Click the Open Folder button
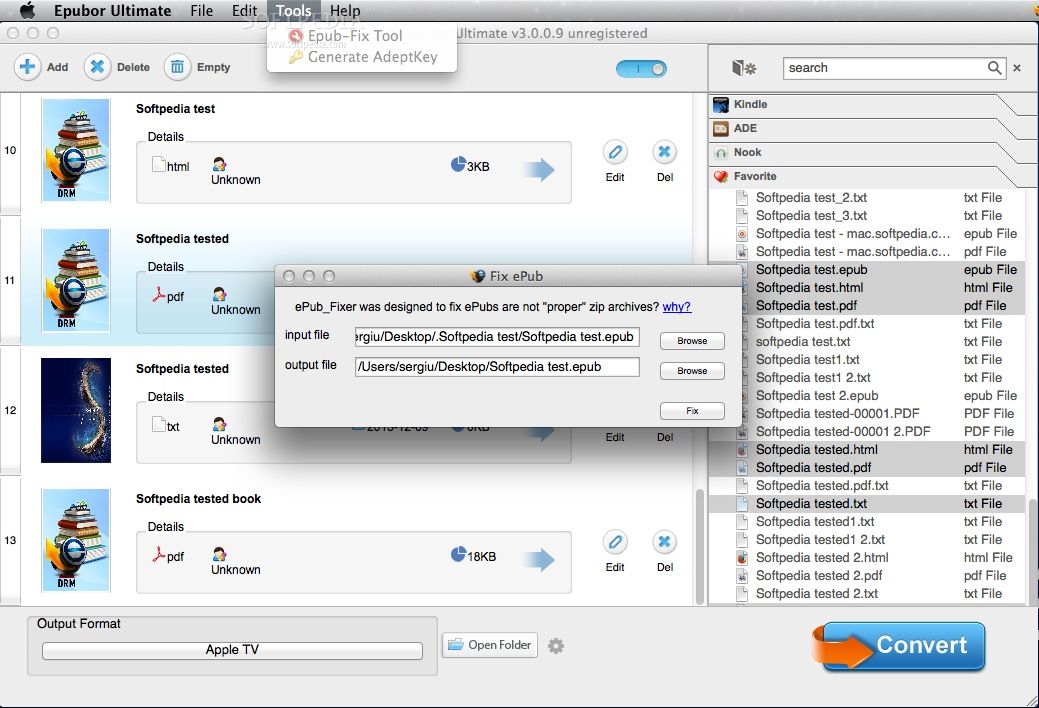 click(x=490, y=645)
